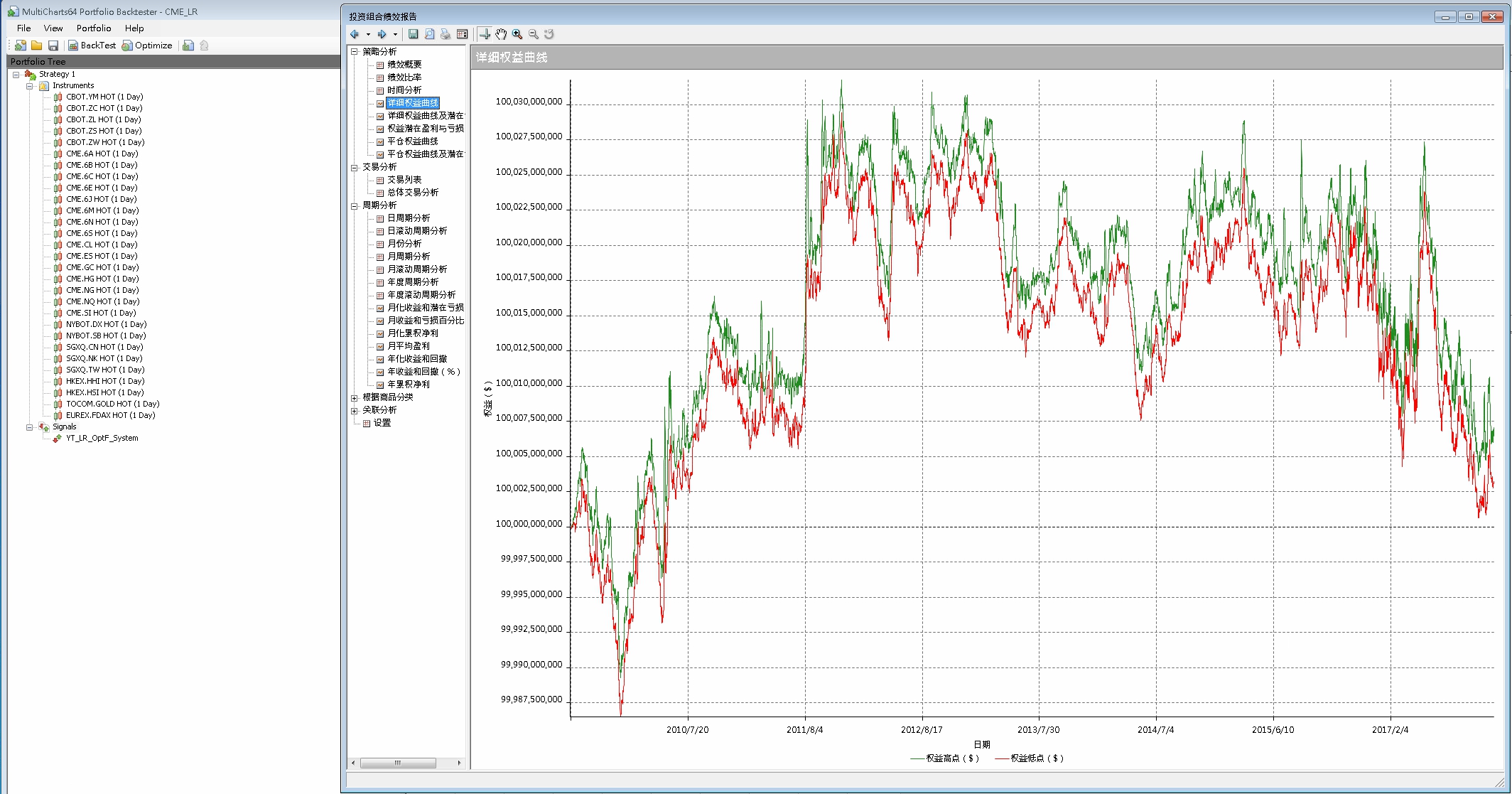This screenshot has height=794, width=1512.
Task: Go forward in the report window
Action: point(382,34)
